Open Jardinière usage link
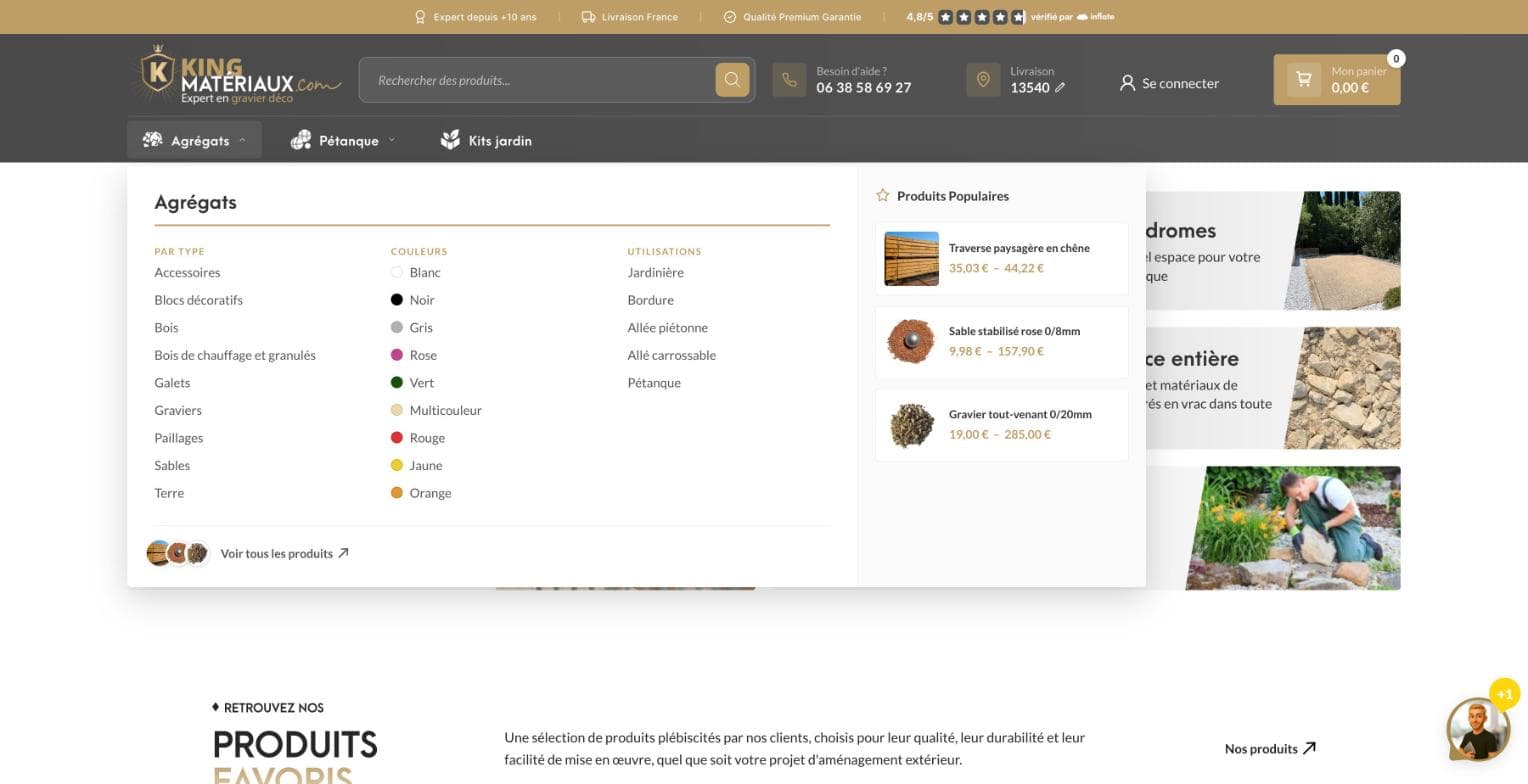 click(655, 272)
